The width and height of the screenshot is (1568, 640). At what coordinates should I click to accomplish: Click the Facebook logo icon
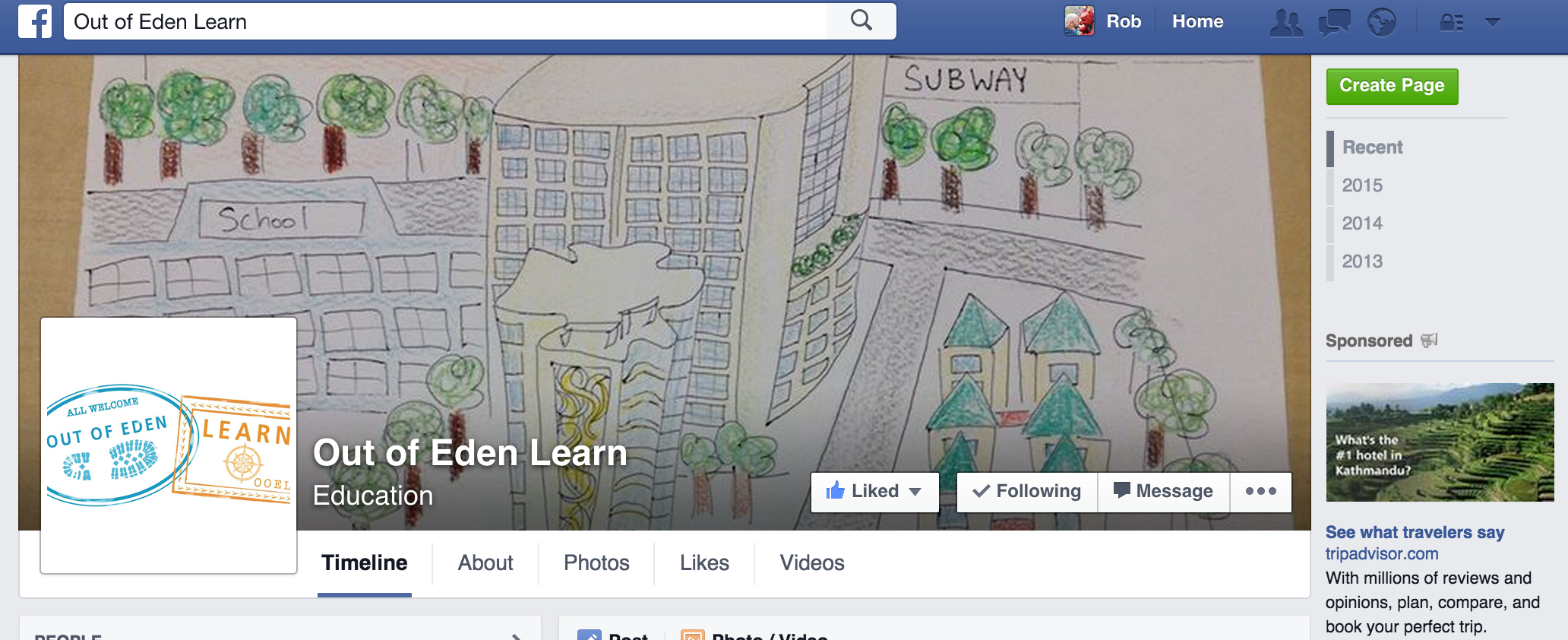pos(35,21)
